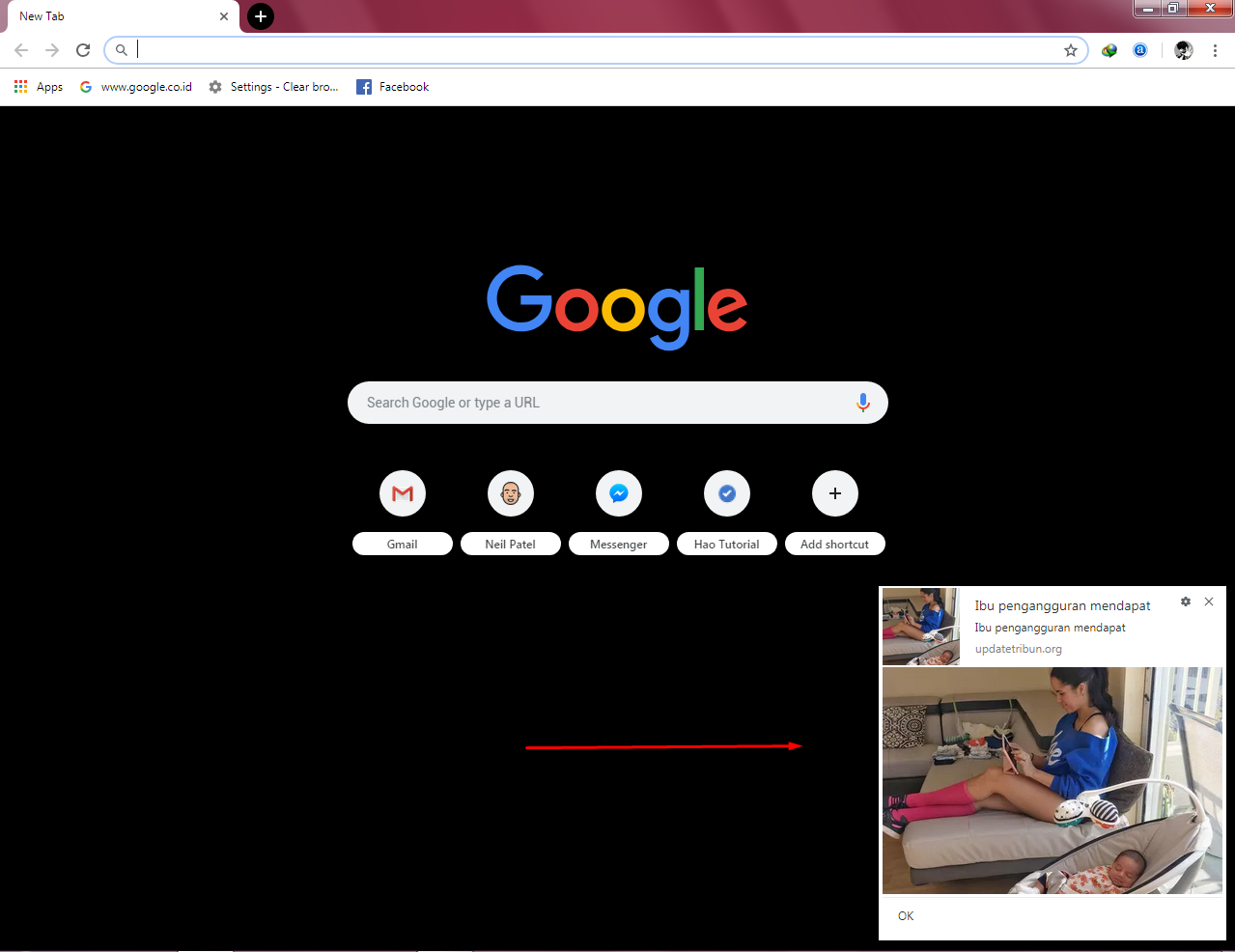Click the notification photo thumbnail
Screen dimensions: 1235x952
coord(920,628)
